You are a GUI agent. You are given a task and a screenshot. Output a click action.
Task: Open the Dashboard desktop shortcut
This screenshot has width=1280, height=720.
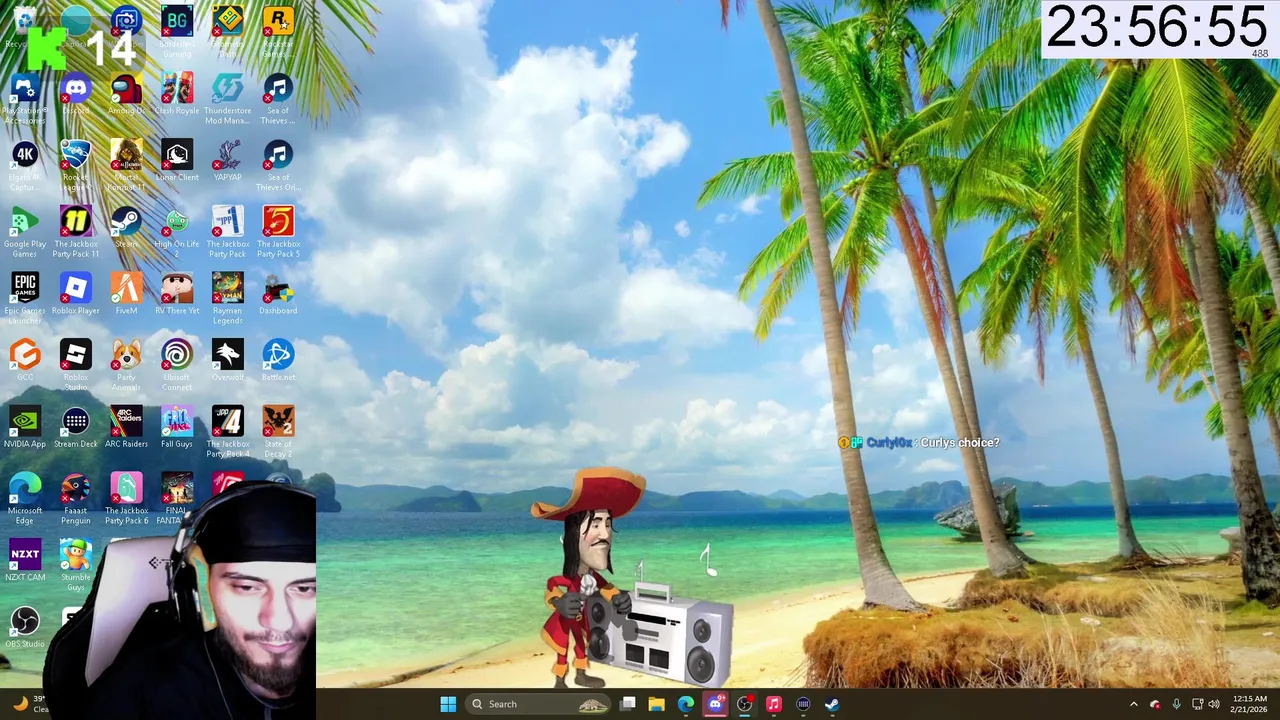tap(278, 294)
